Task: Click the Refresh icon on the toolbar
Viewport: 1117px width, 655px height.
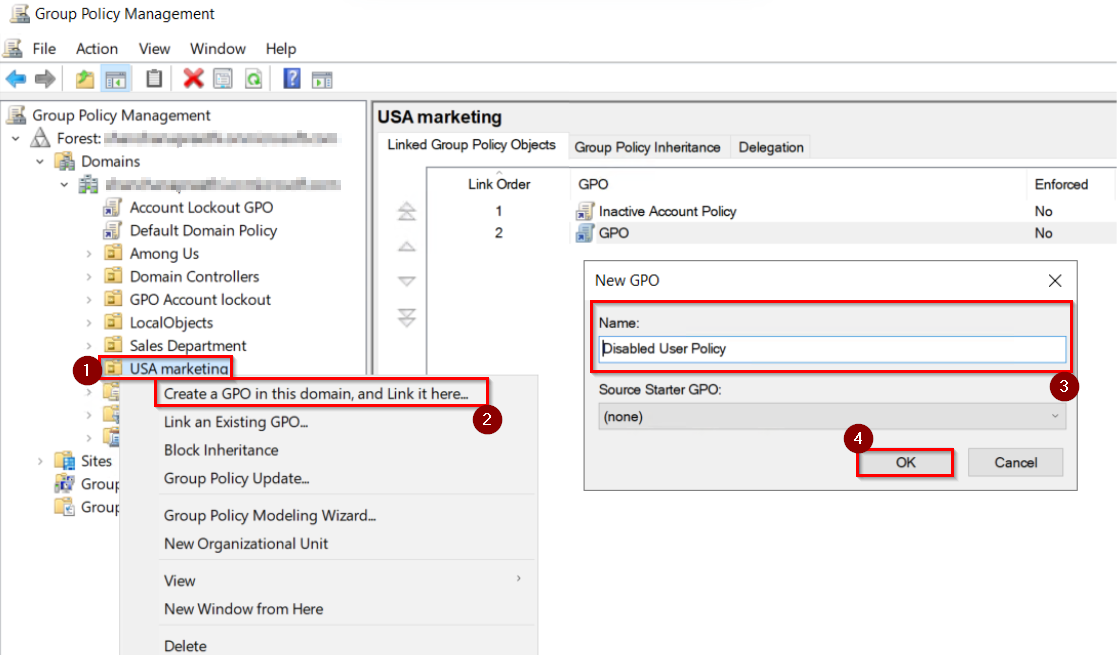Action: coord(254,79)
